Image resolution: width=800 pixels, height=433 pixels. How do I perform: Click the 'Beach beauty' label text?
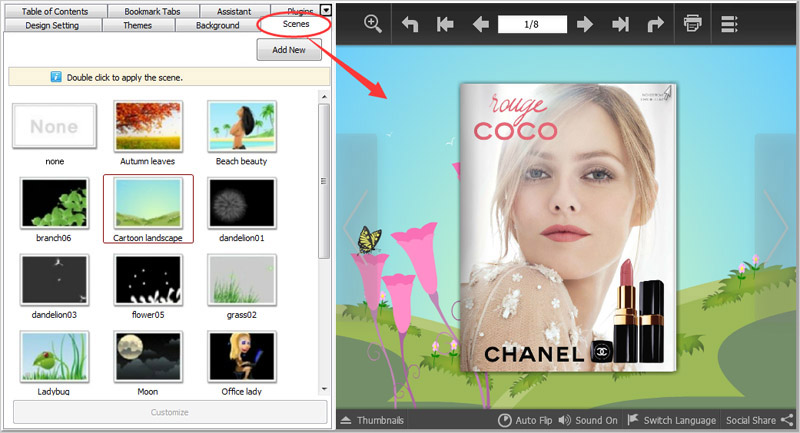pos(241,161)
